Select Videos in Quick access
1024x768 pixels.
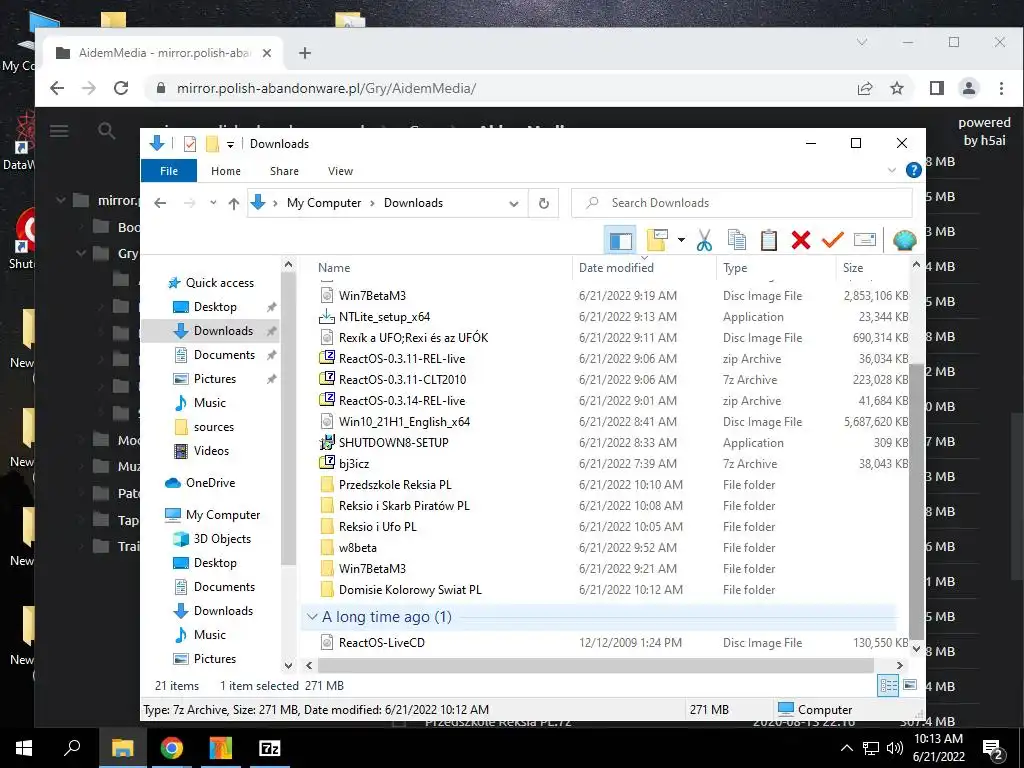click(x=211, y=451)
